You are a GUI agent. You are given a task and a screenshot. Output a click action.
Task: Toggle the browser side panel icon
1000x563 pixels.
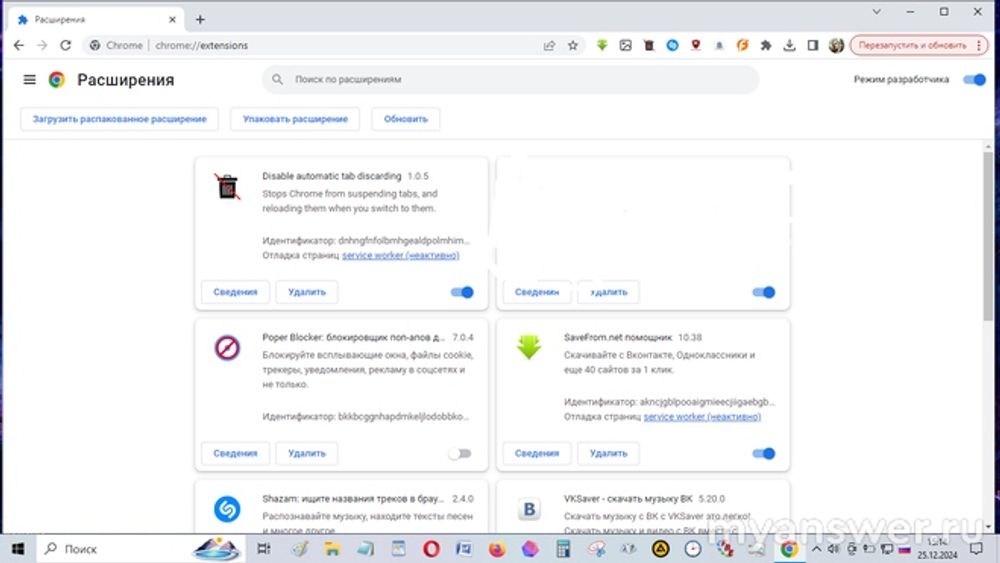click(813, 45)
